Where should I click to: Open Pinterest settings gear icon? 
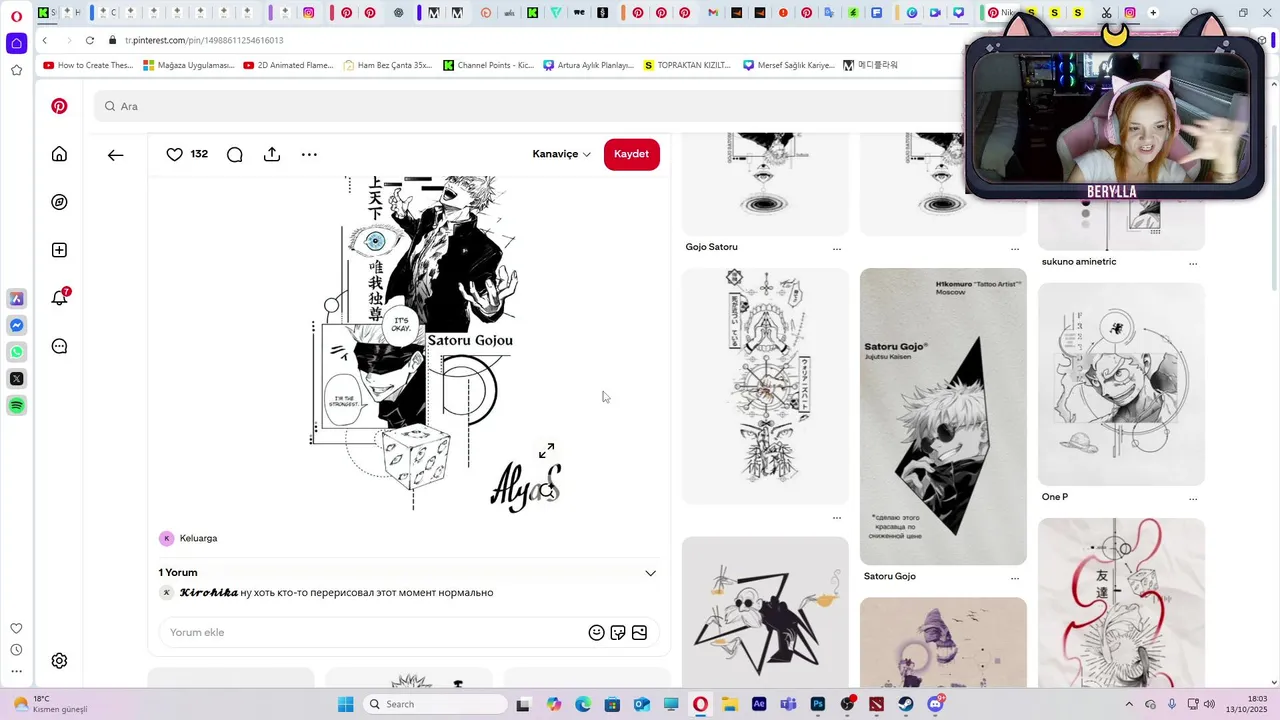pos(59,661)
